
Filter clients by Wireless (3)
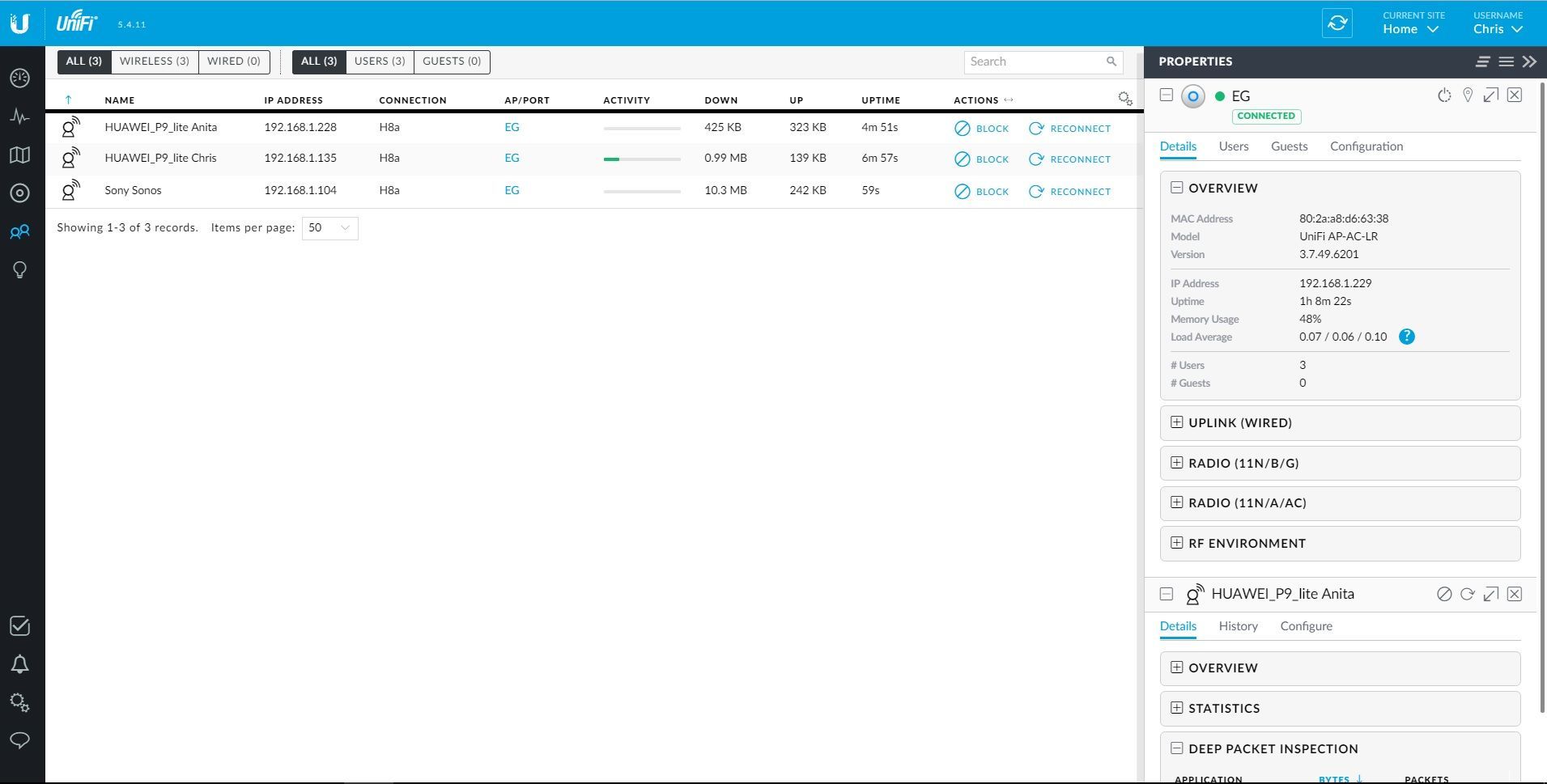[x=154, y=61]
